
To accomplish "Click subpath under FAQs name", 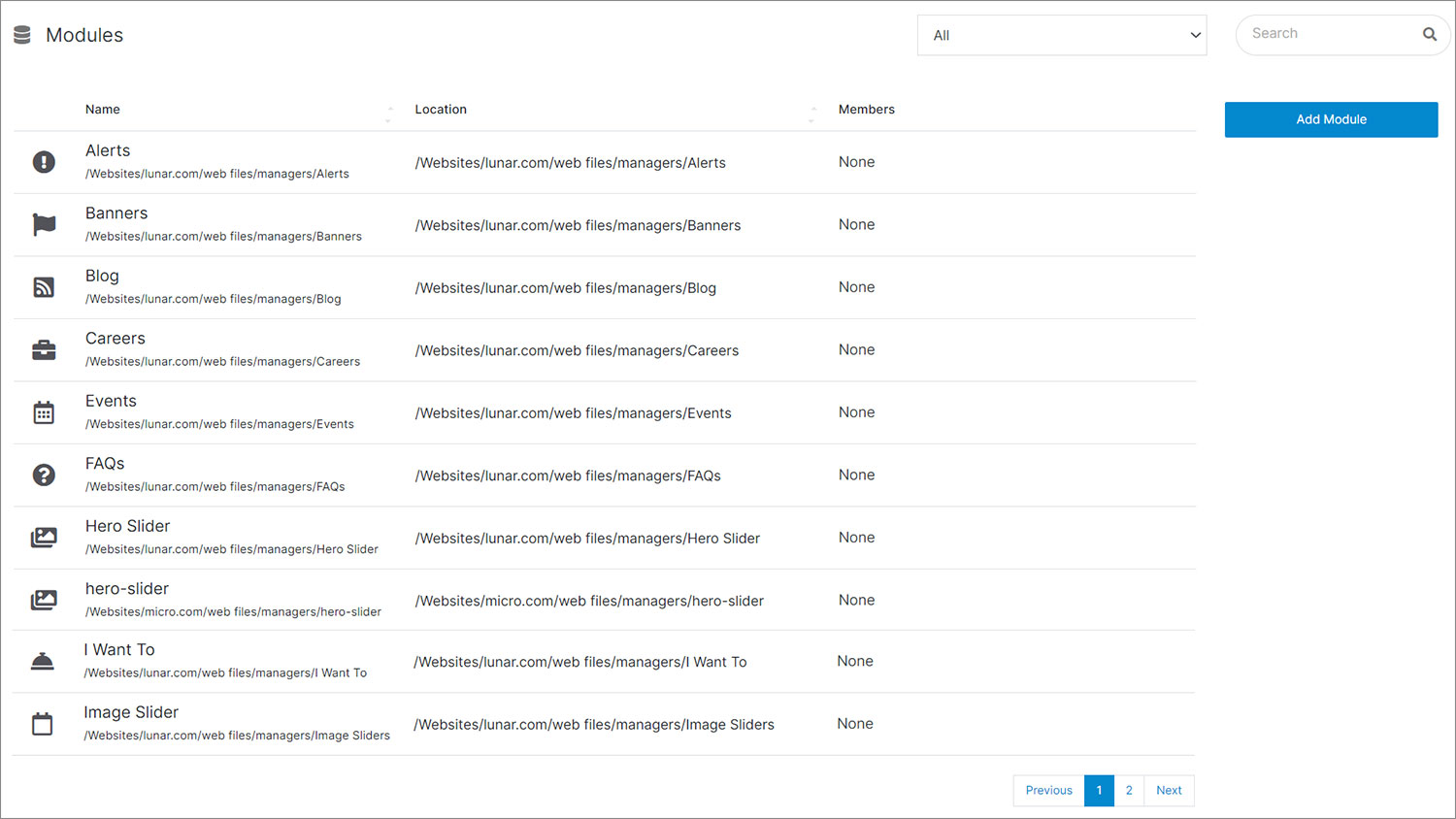I will point(215,487).
